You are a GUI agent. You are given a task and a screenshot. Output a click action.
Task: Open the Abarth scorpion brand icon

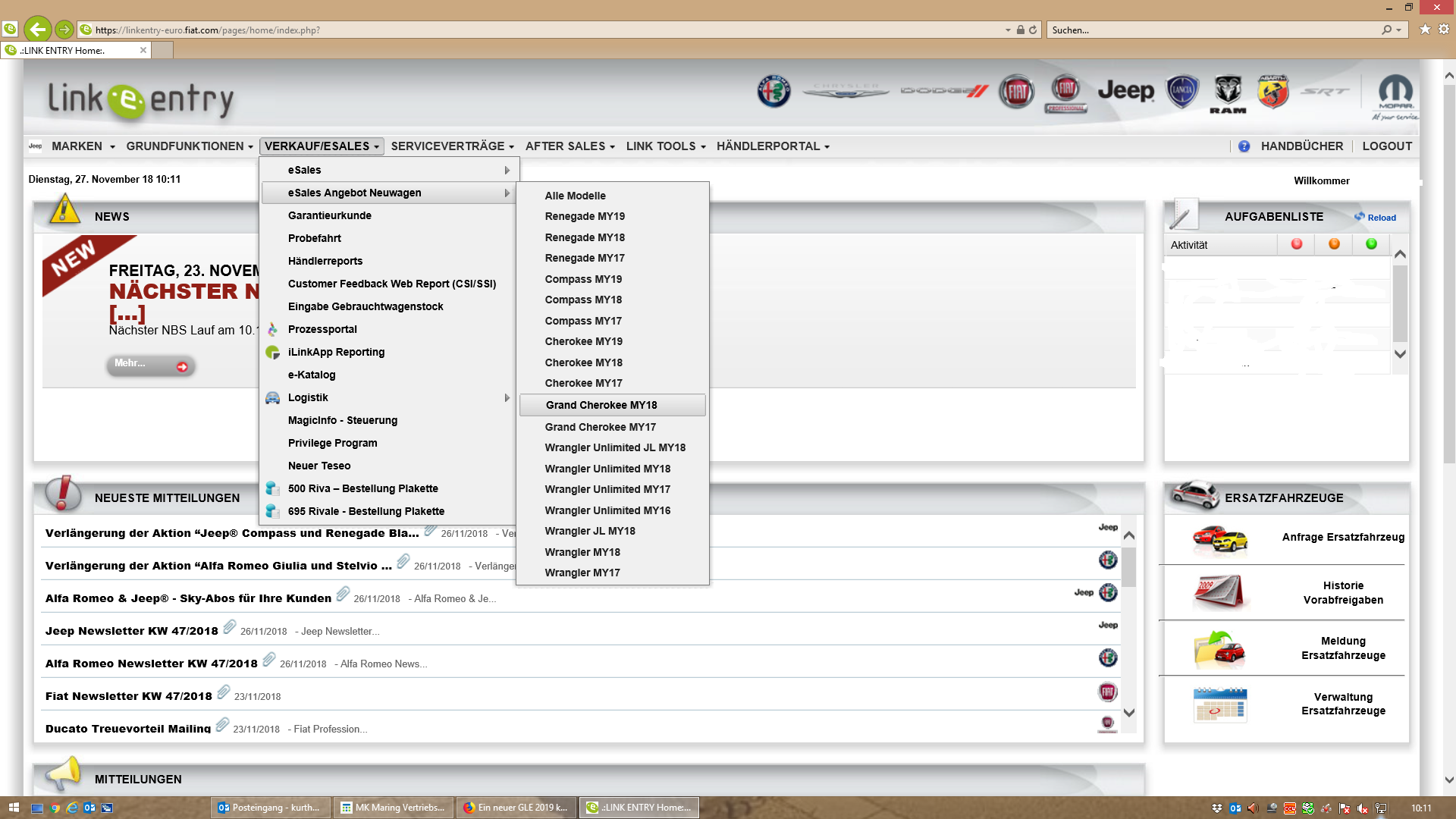point(1272,92)
